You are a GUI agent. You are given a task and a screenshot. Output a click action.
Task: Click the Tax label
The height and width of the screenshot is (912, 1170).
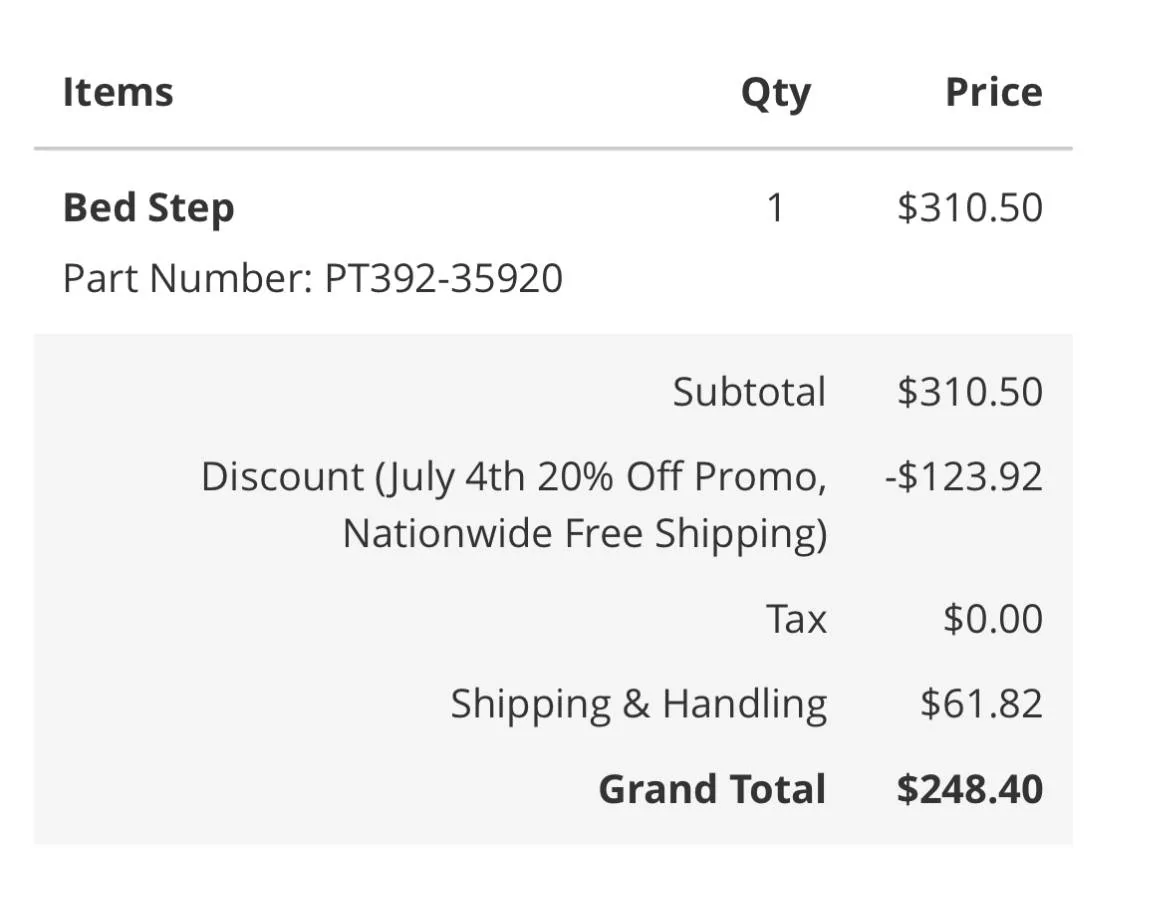(x=796, y=619)
